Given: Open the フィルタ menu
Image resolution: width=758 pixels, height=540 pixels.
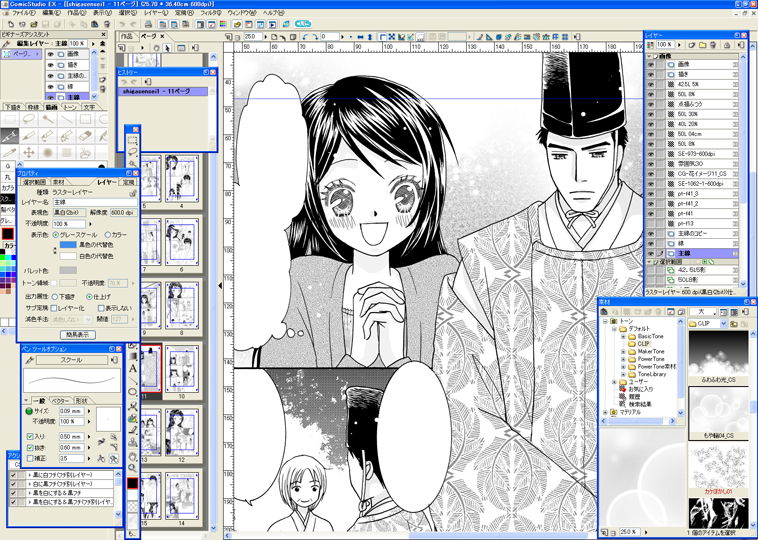Looking at the screenshot, I should (x=211, y=13).
